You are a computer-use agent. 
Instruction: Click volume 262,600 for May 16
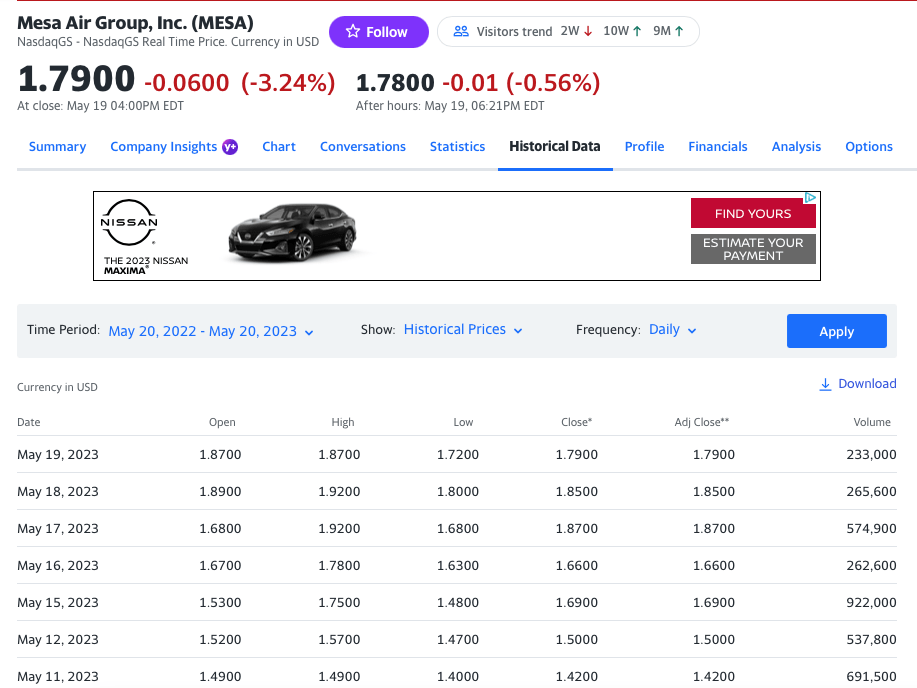[x=871, y=566]
